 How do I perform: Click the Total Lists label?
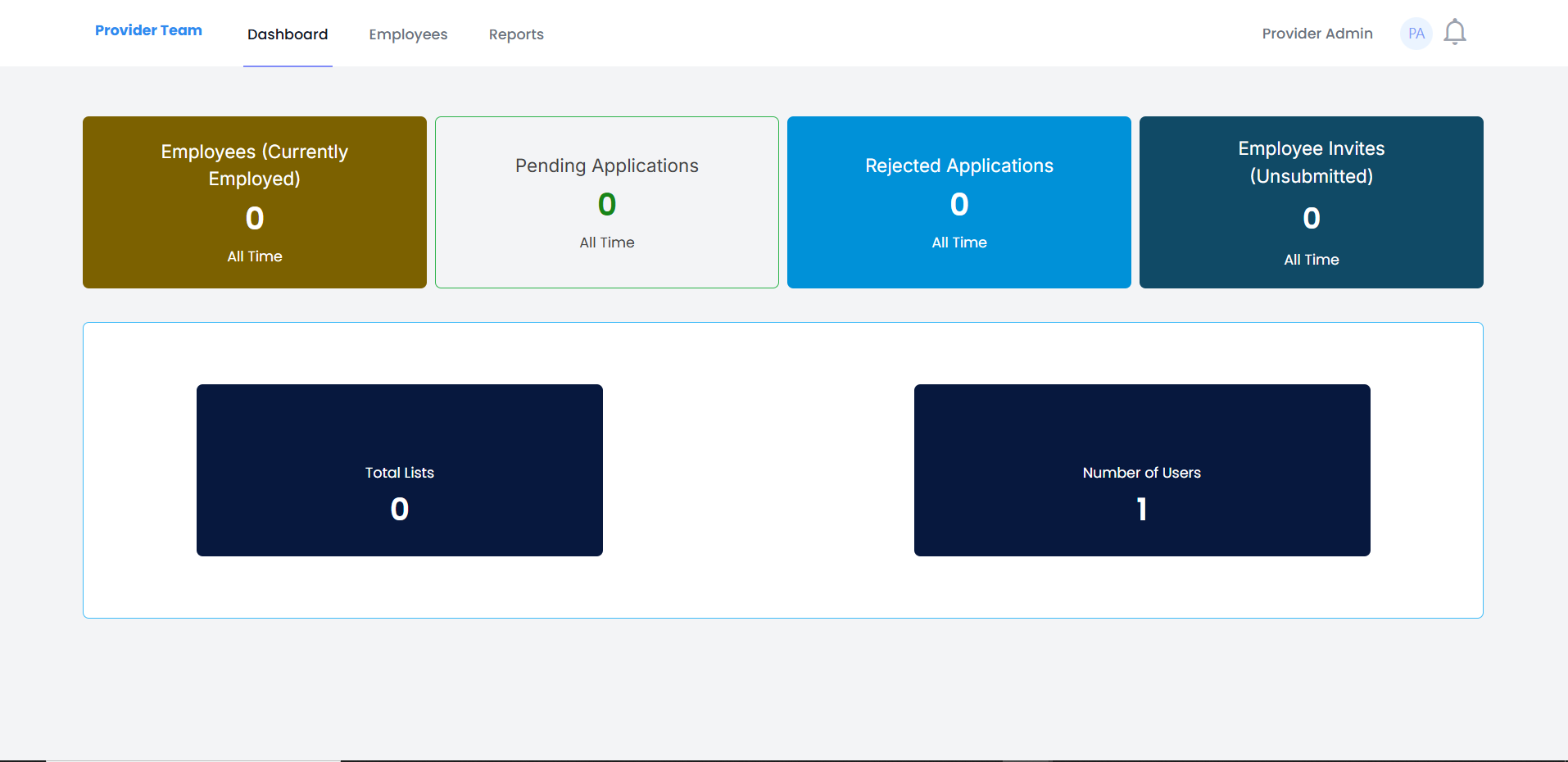pos(399,473)
